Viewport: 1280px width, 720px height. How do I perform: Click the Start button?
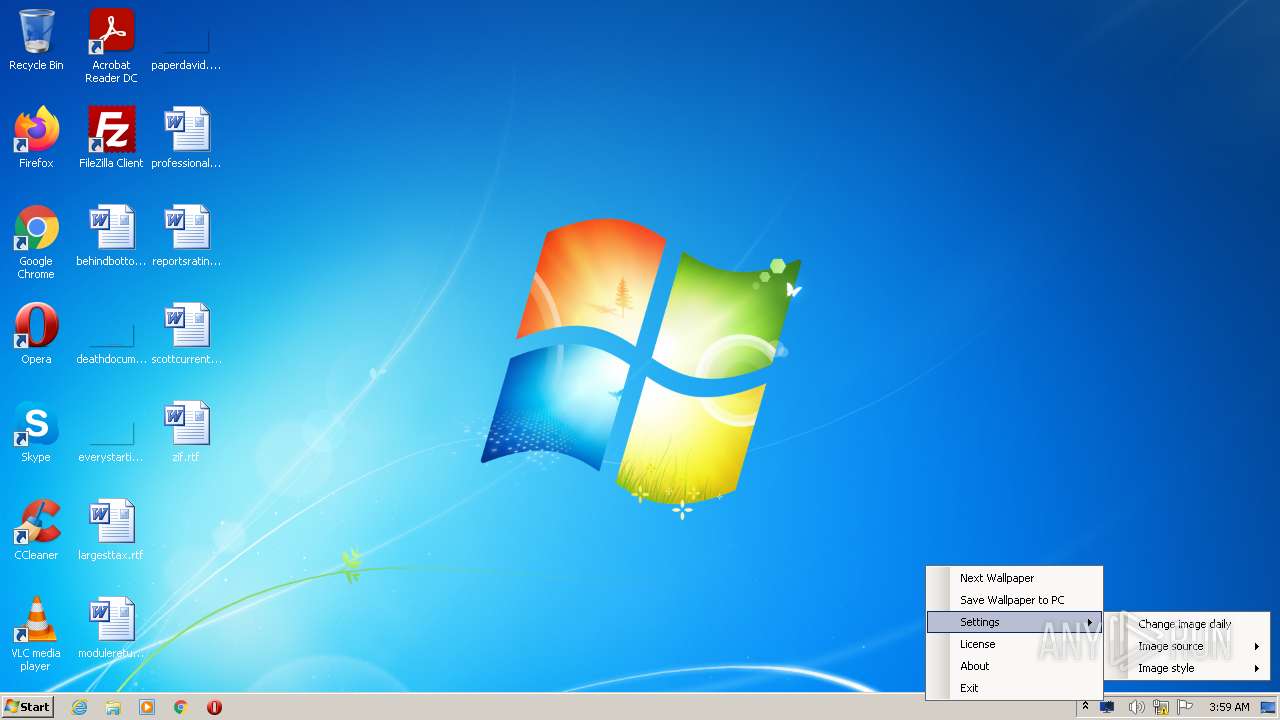tap(27, 707)
